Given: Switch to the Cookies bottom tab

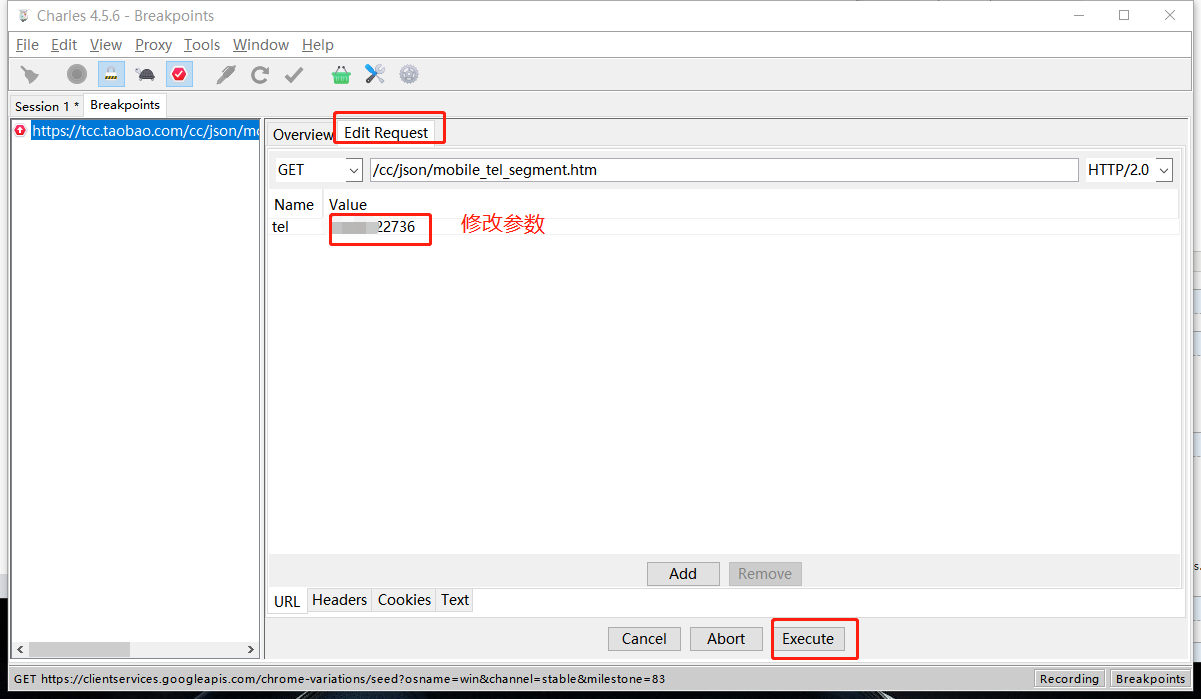Looking at the screenshot, I should point(405,600).
